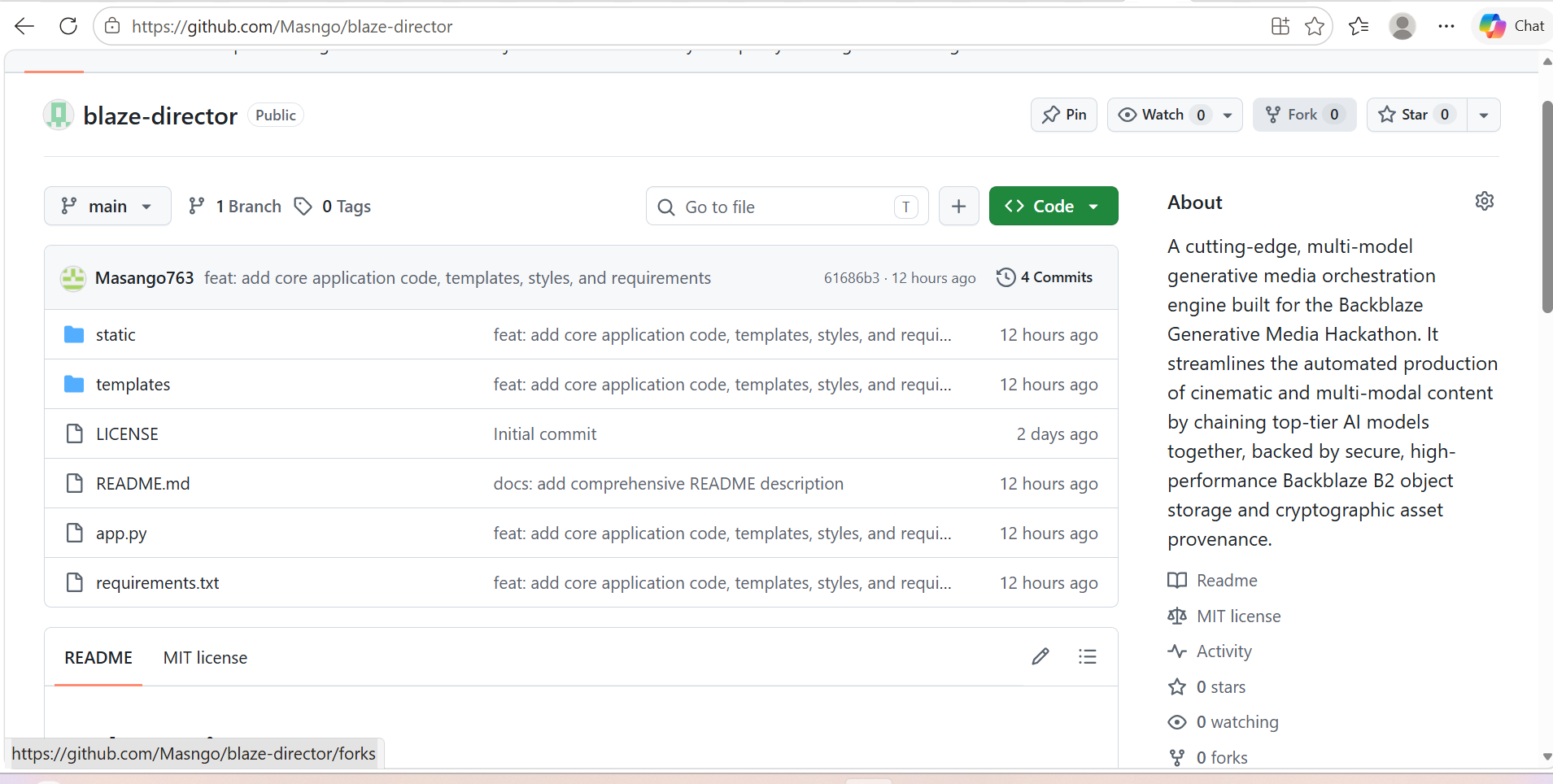Open the requirements.txt file
This screenshot has height=784, width=1553.
click(x=157, y=582)
